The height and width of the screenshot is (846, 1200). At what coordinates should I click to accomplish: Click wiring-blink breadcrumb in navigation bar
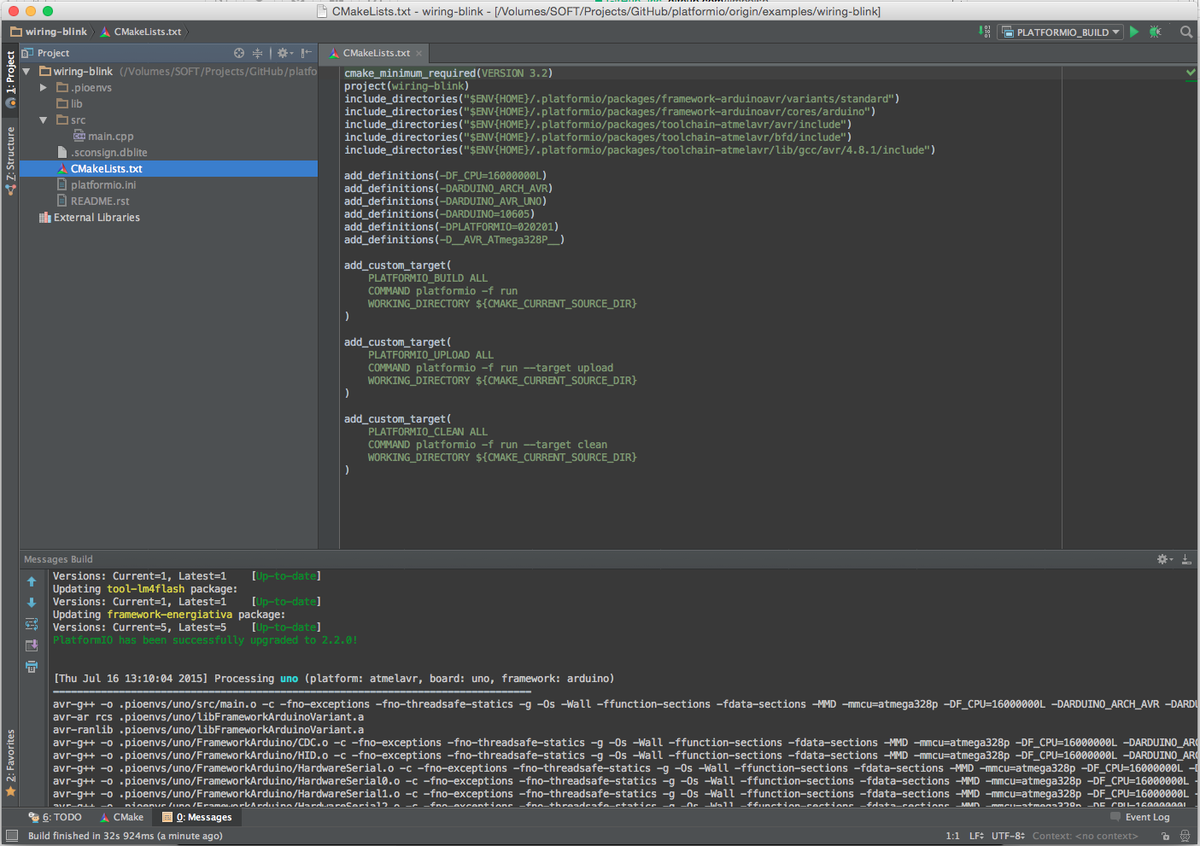point(49,32)
